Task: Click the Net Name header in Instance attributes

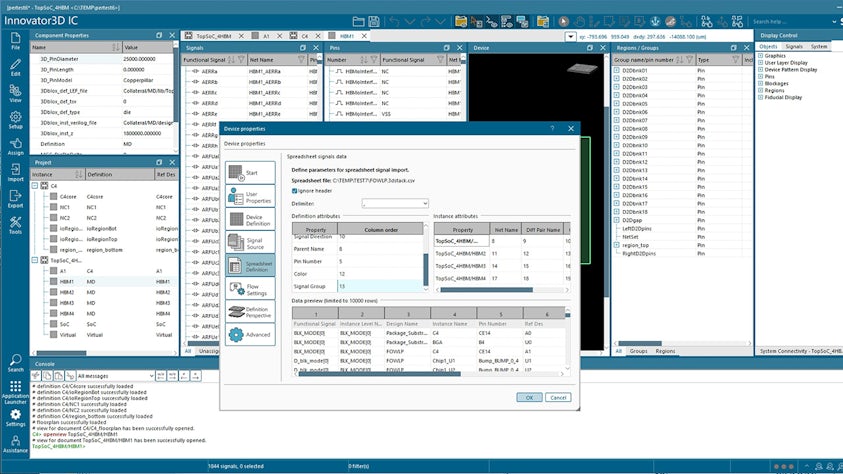Action: click(506, 229)
